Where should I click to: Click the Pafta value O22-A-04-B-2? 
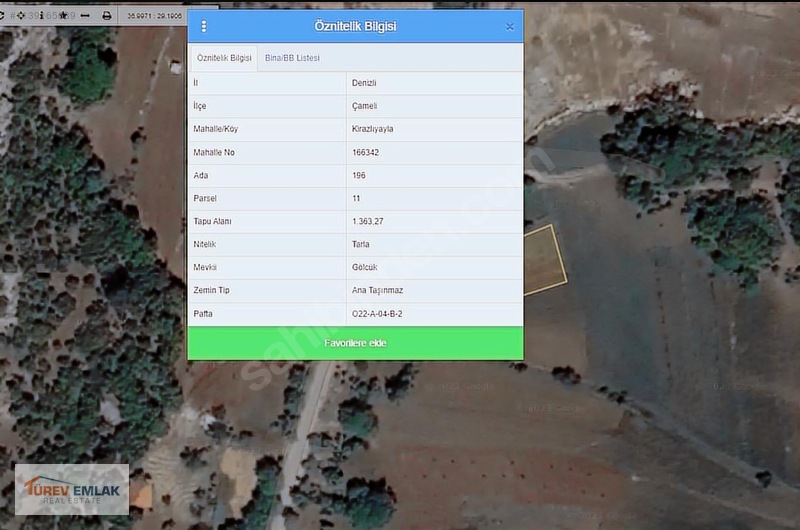point(377,314)
